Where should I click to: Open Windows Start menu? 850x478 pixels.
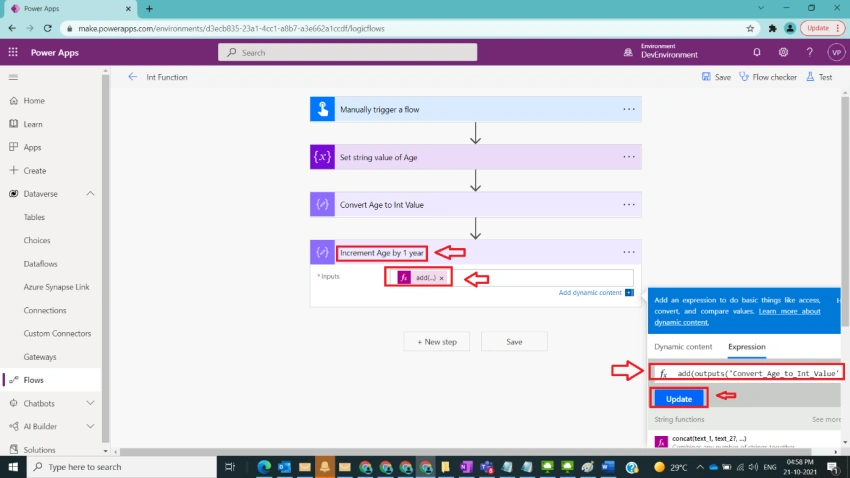point(12,467)
